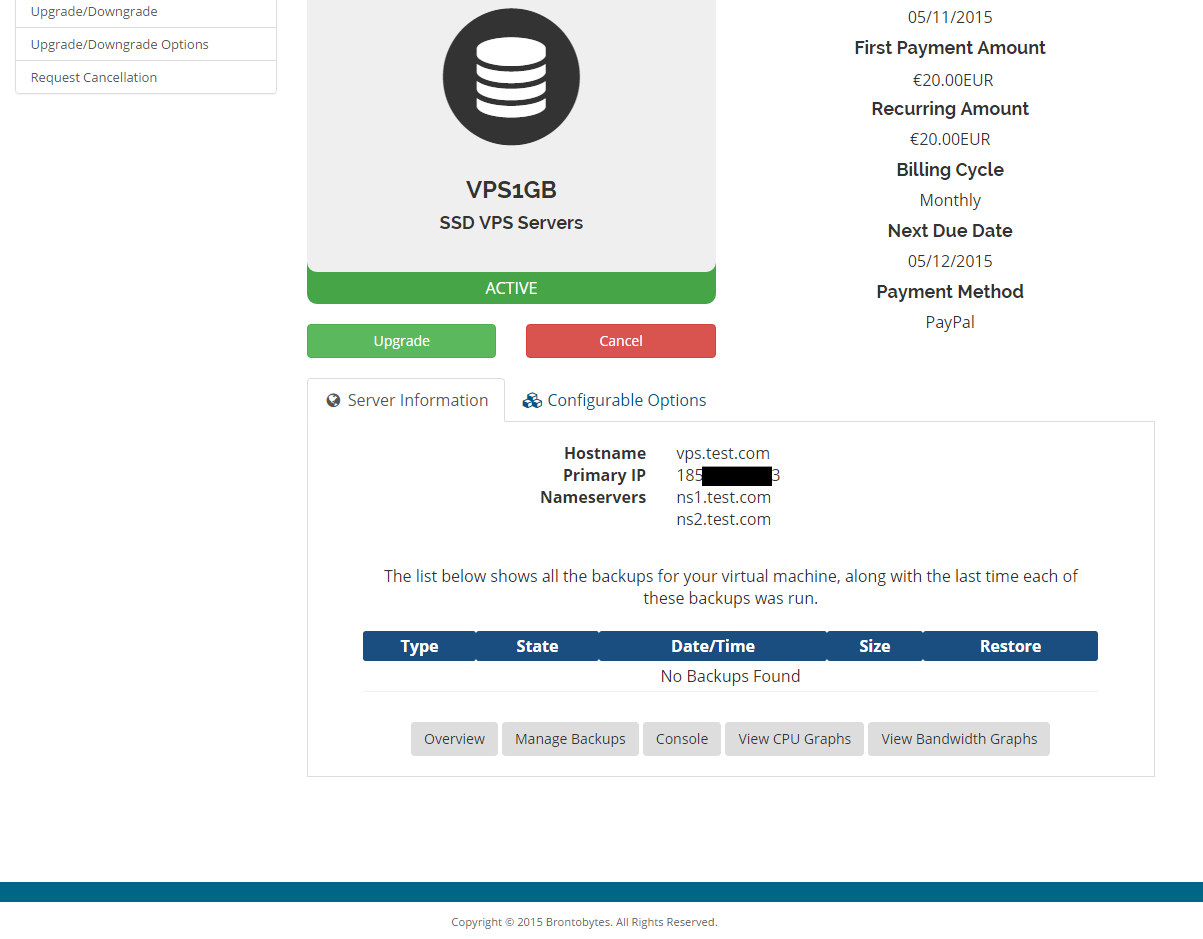Open View Bandwidth Graphs
The height and width of the screenshot is (939, 1203).
(x=959, y=739)
